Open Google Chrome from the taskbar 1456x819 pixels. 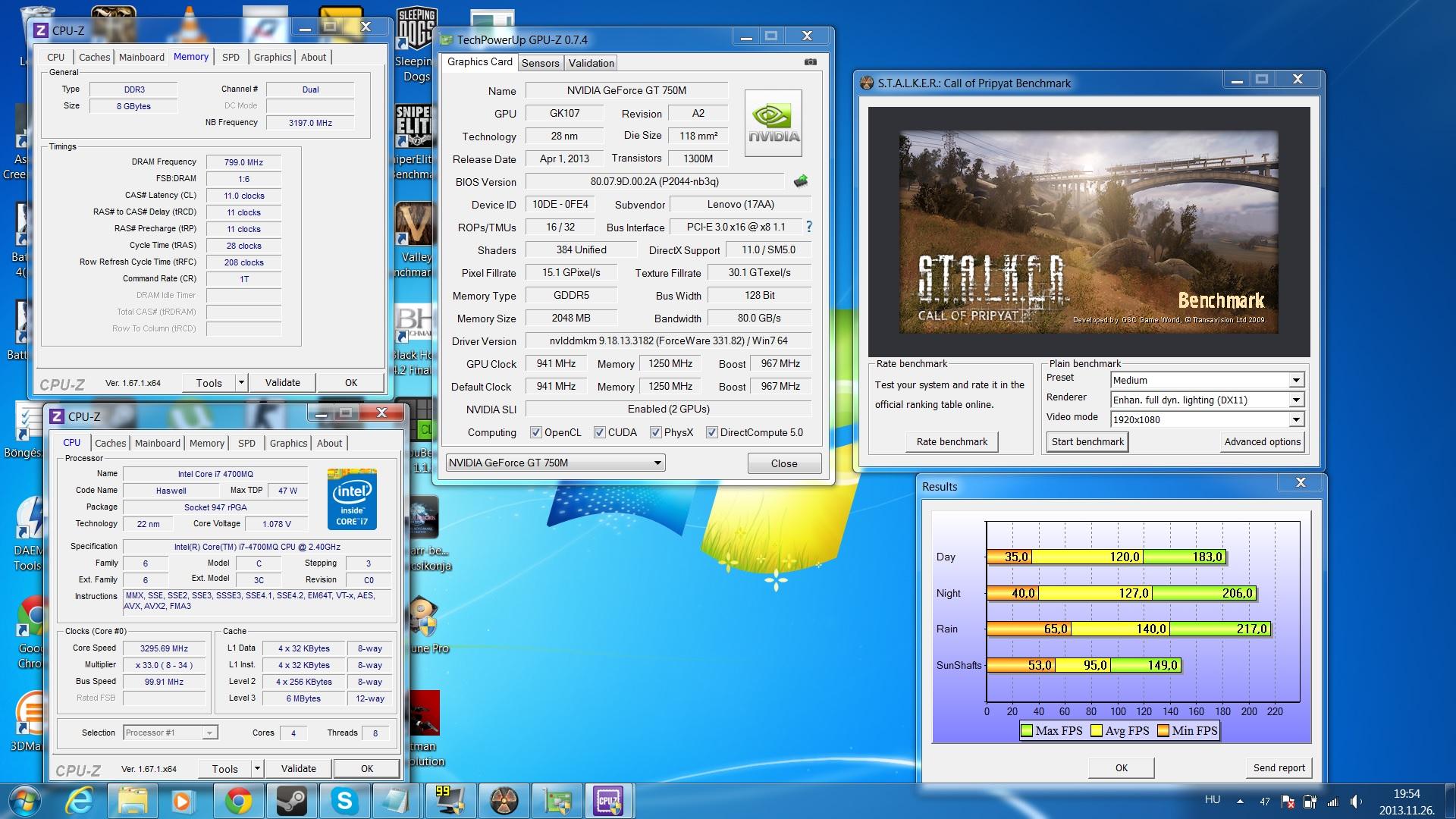(x=238, y=801)
